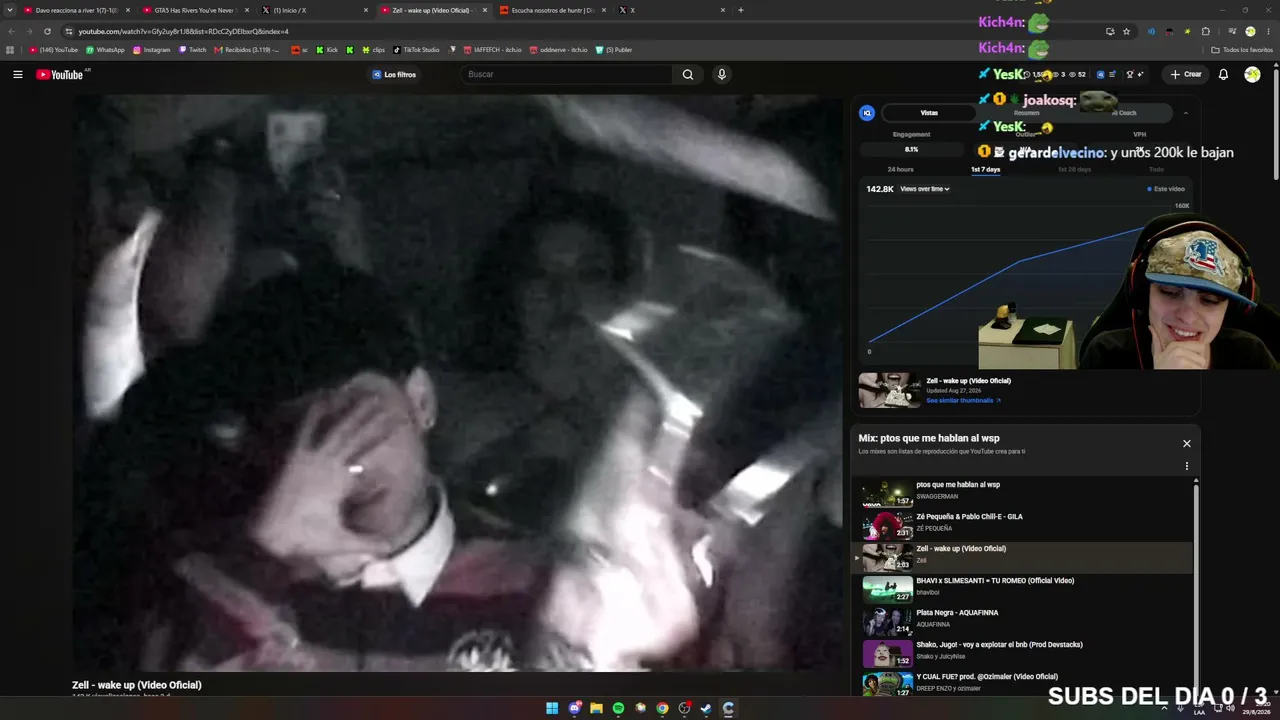Close the Zell - wake up tab

[485, 10]
